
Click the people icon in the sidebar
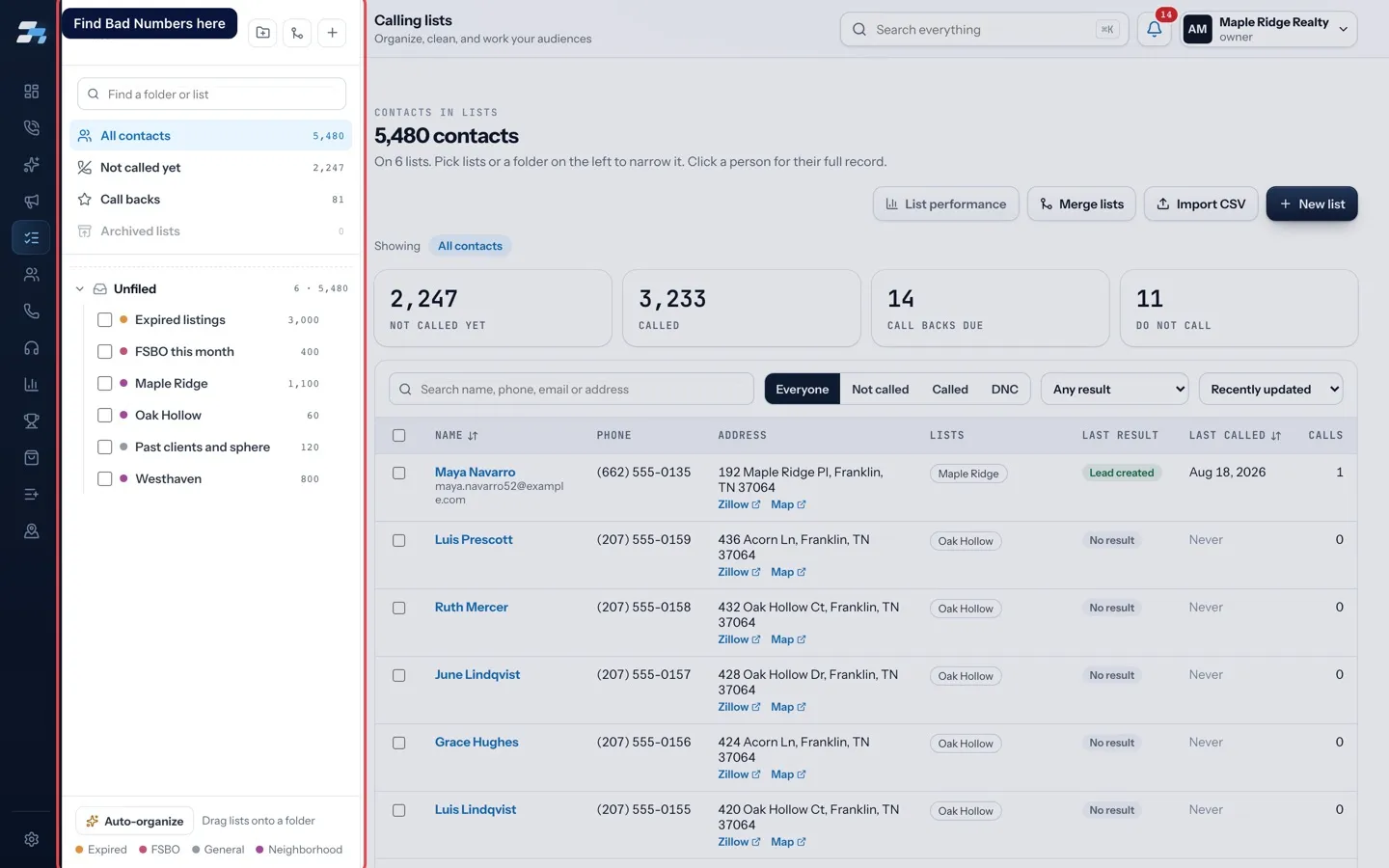pos(31,274)
